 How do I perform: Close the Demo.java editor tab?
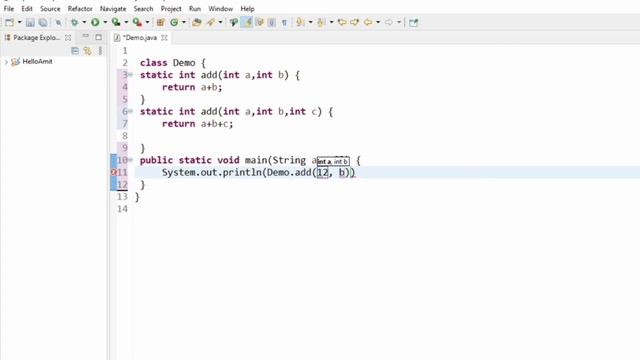click(x=164, y=38)
